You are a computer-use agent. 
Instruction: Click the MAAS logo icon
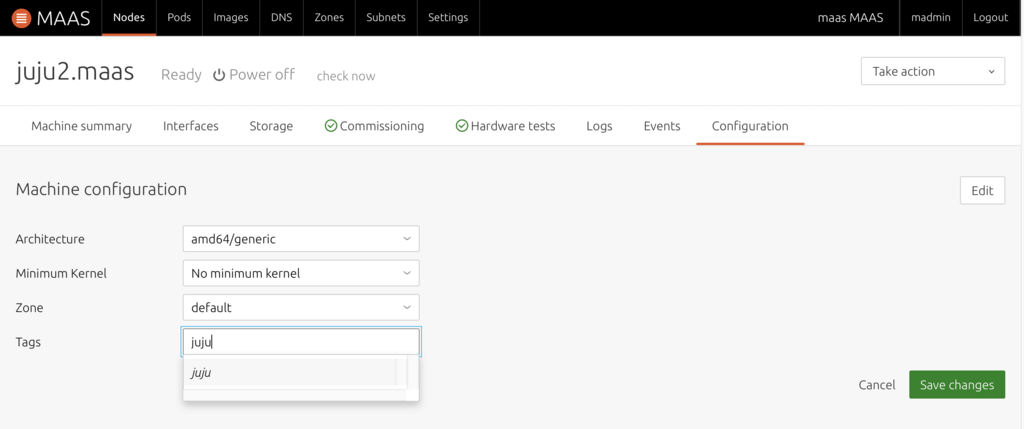pyautogui.click(x=22, y=18)
